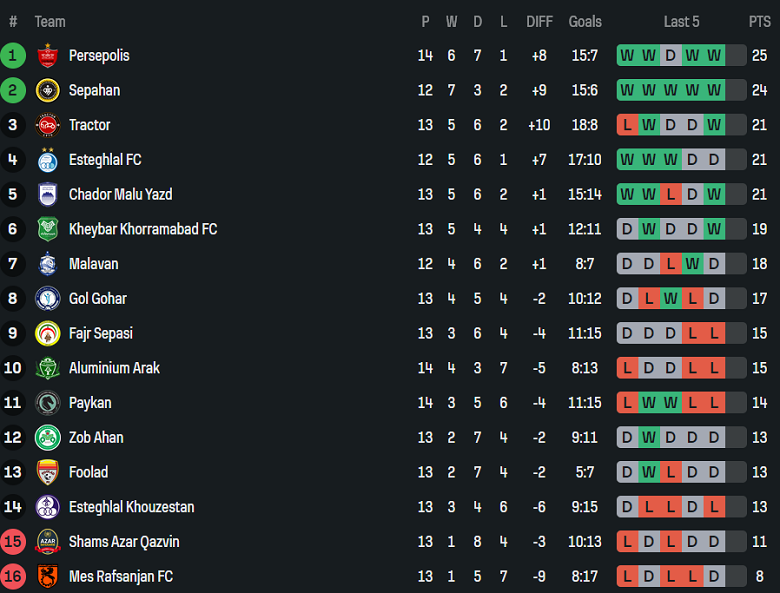
Task: Click the Last 5 column header
Action: [x=681, y=22]
